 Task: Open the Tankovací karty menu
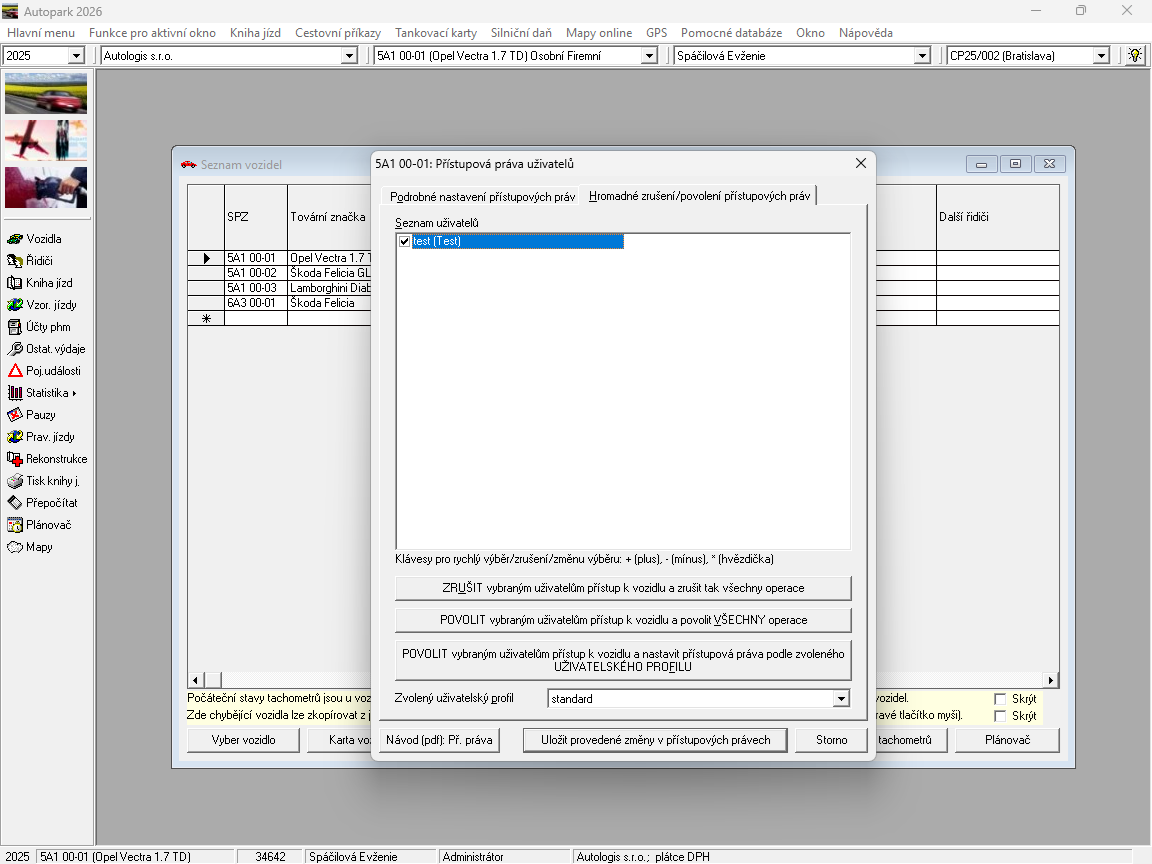(x=435, y=33)
